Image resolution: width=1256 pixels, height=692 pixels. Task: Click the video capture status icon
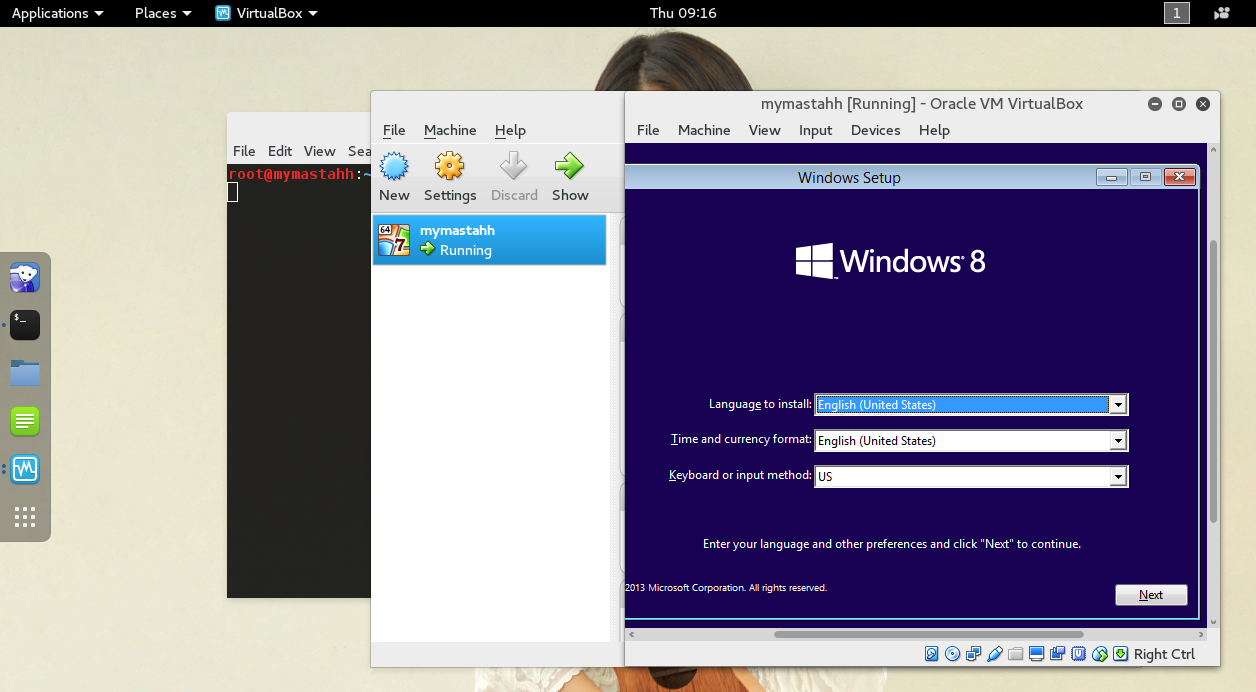pos(1057,654)
